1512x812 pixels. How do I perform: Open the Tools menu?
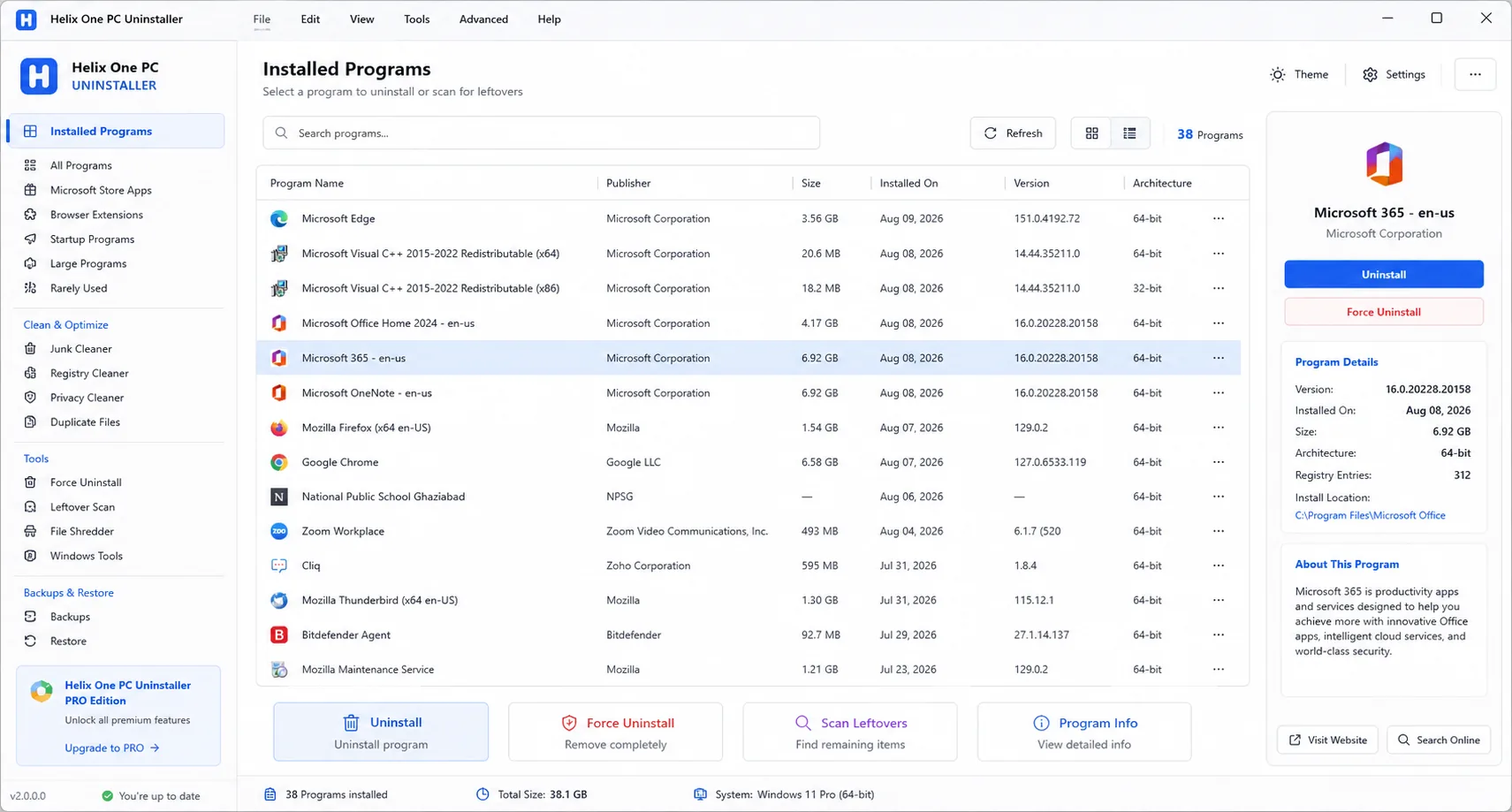[x=417, y=19]
